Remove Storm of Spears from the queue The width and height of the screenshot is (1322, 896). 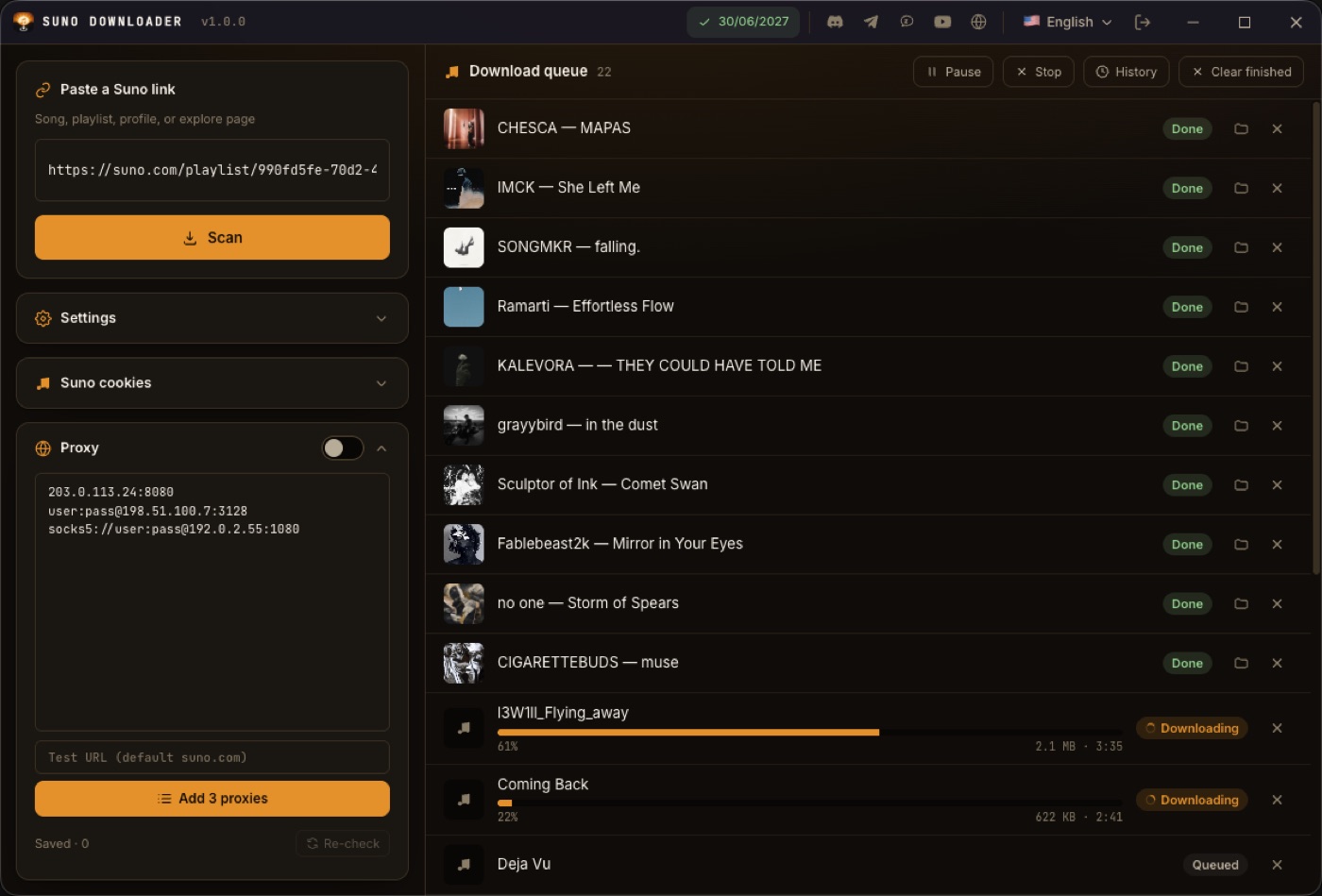pos(1277,604)
